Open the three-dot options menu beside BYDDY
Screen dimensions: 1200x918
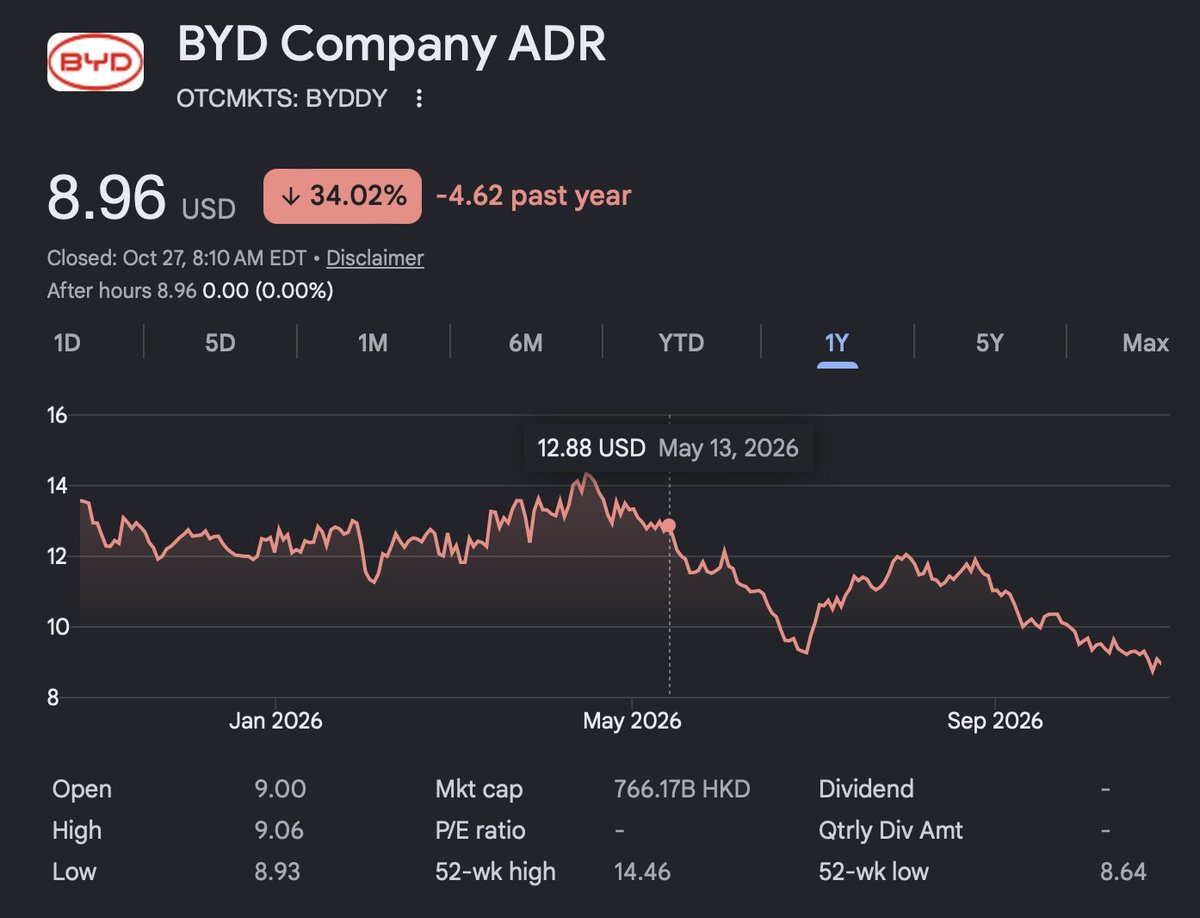coord(419,99)
